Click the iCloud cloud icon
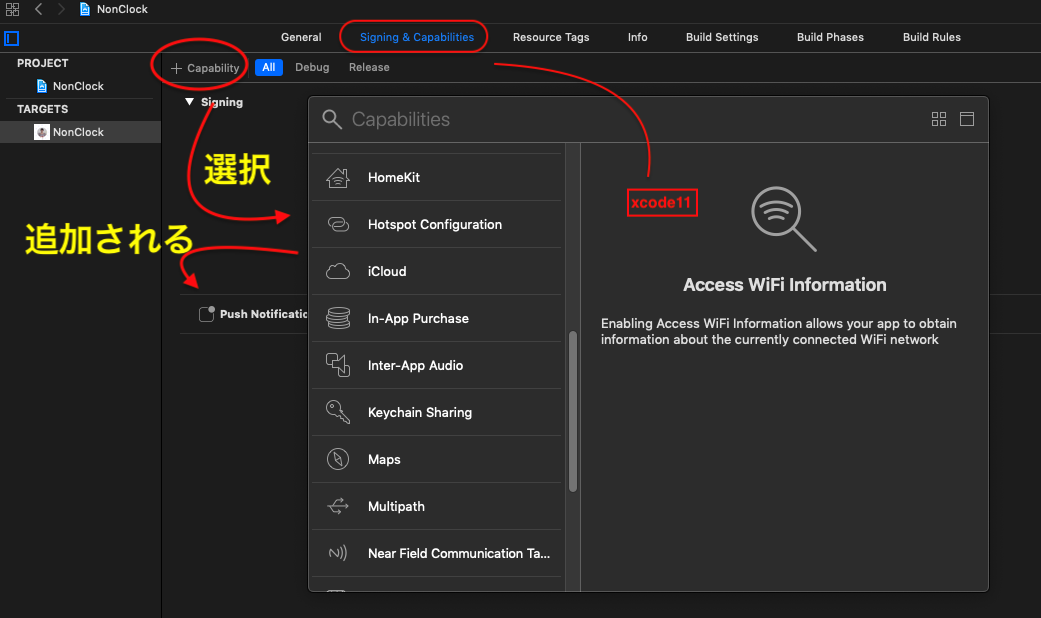Image resolution: width=1041 pixels, height=618 pixels. point(338,271)
